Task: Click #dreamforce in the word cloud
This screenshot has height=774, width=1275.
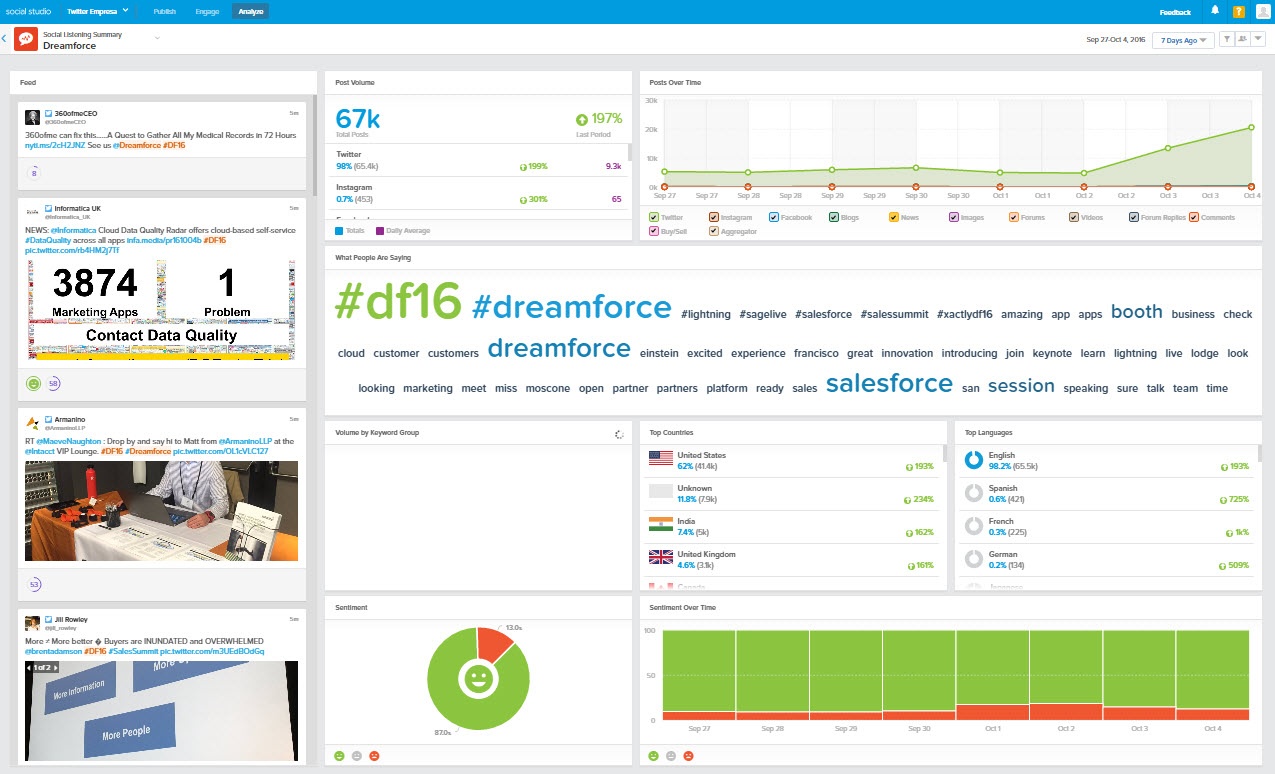Action: pos(572,306)
